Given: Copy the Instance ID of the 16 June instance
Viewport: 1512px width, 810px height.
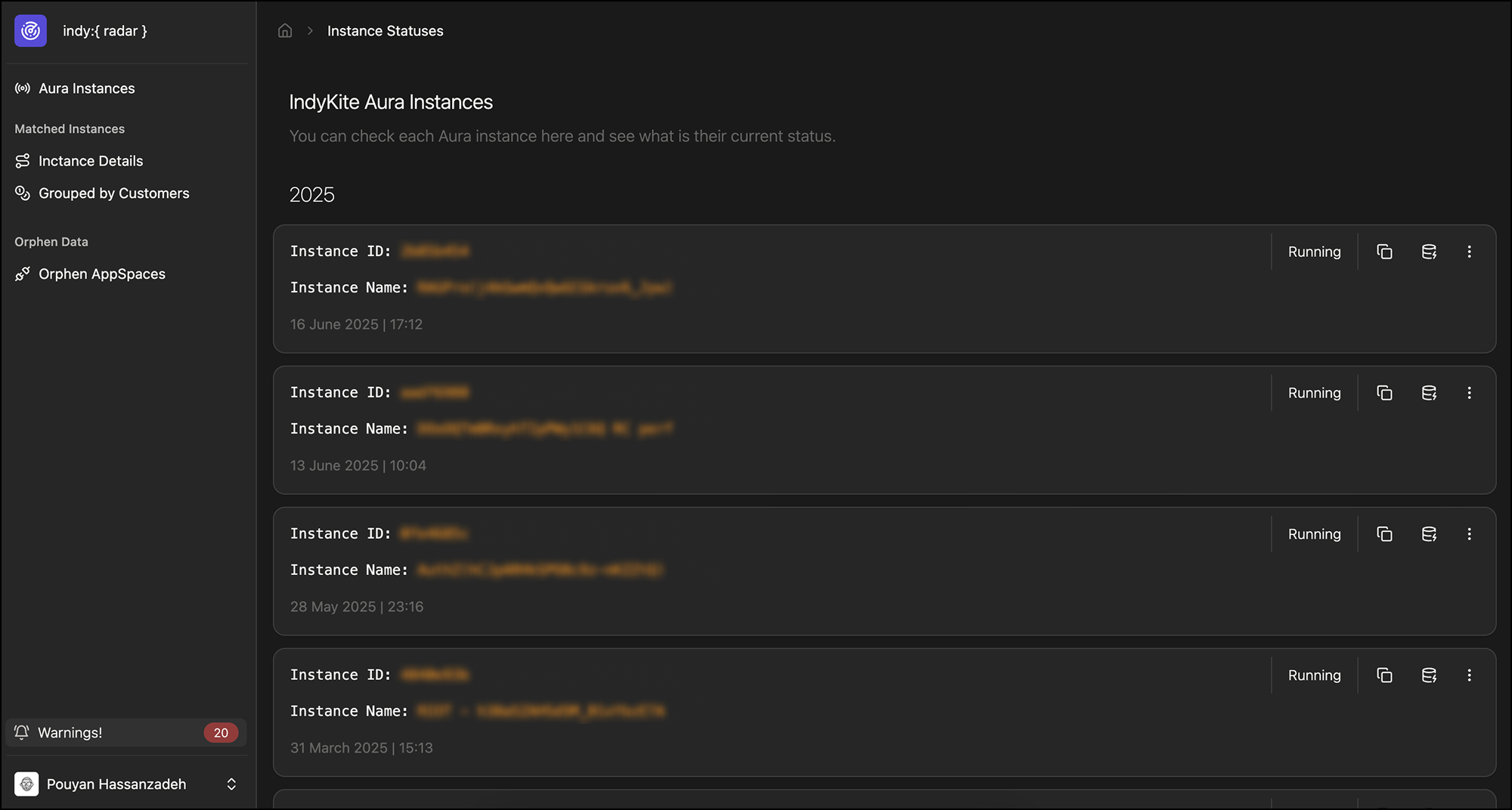Looking at the screenshot, I should pos(1385,251).
